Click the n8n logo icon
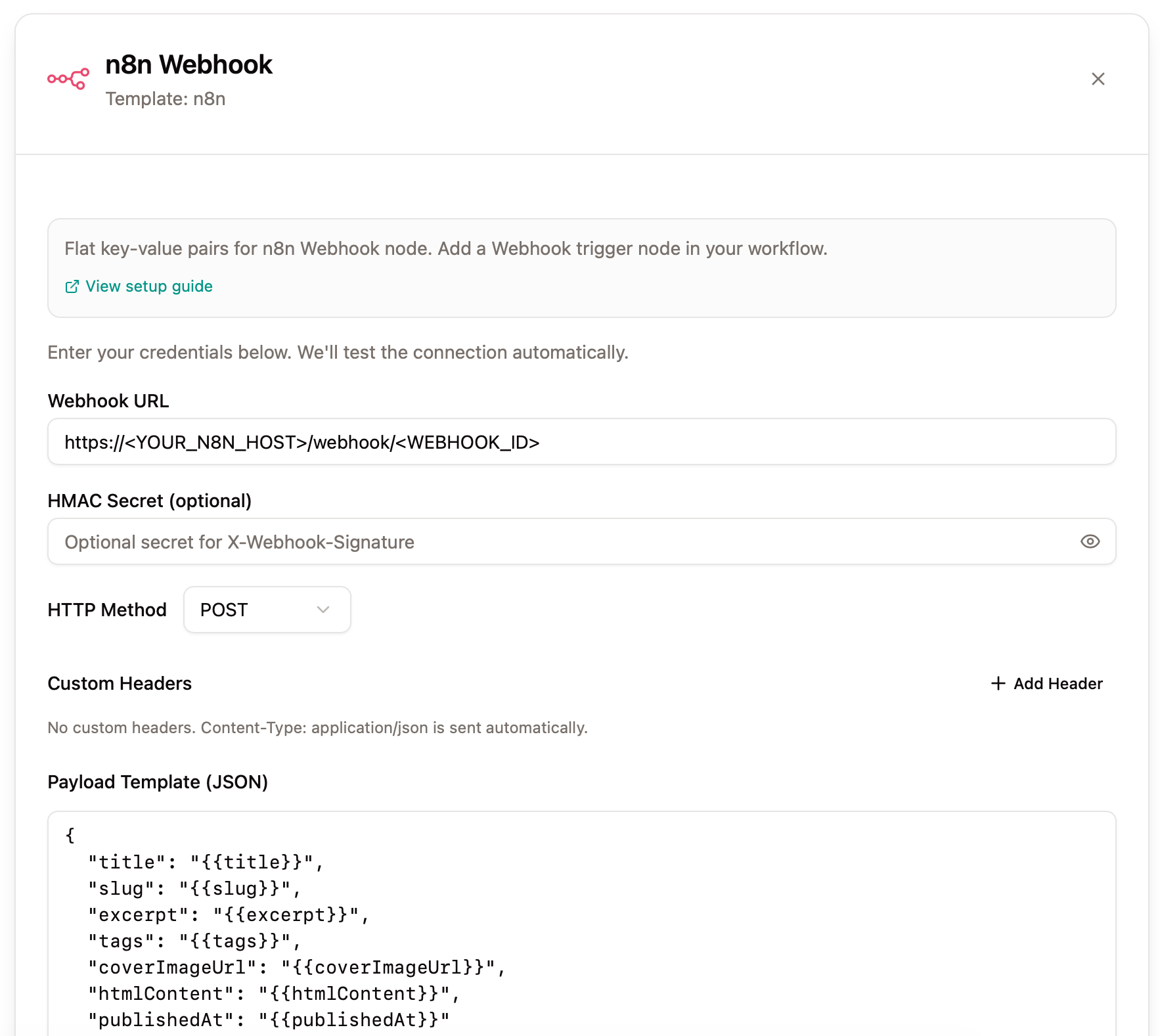 (68, 79)
